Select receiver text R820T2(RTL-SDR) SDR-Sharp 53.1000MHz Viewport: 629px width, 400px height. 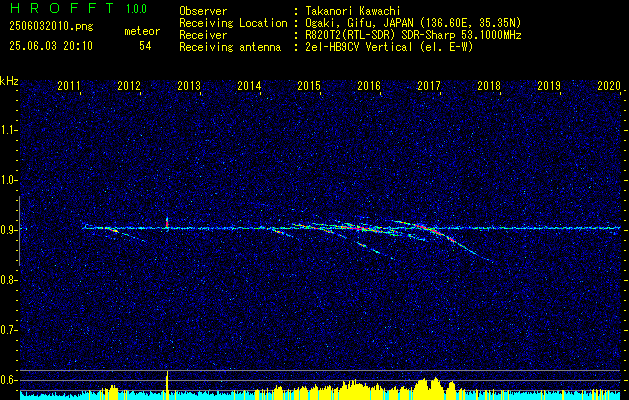click(414, 35)
